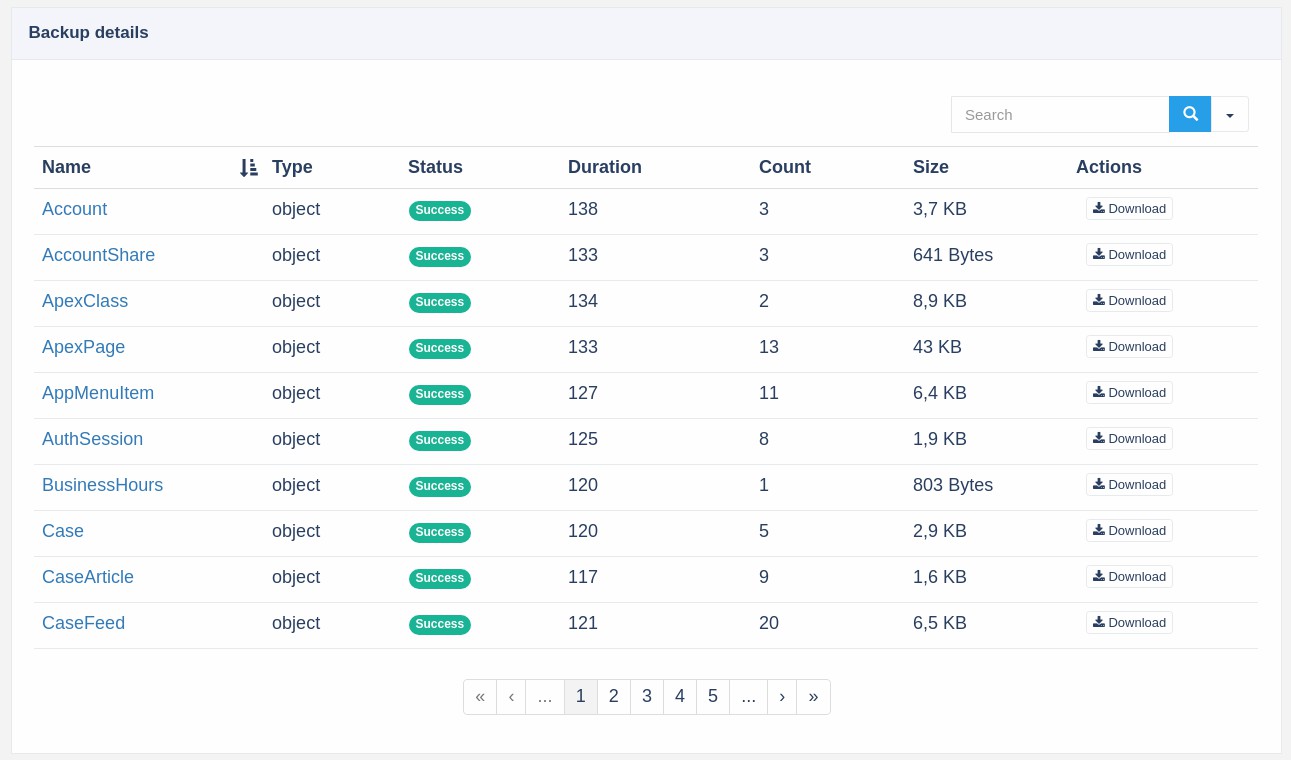Open the CaseArticle backup link
Image resolution: width=1291 pixels, height=760 pixels.
(88, 577)
